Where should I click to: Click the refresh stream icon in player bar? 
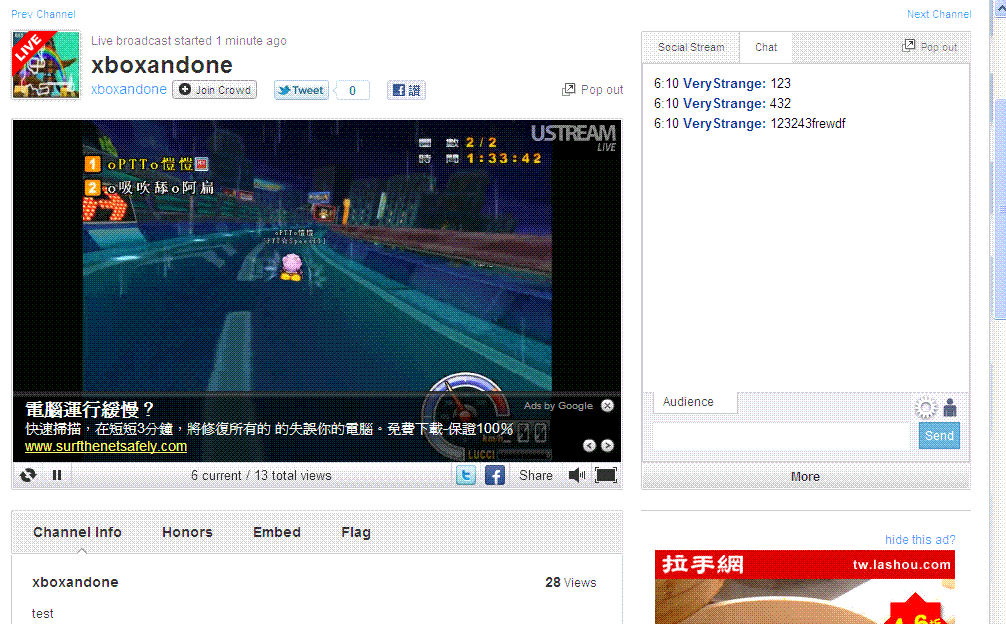28,475
